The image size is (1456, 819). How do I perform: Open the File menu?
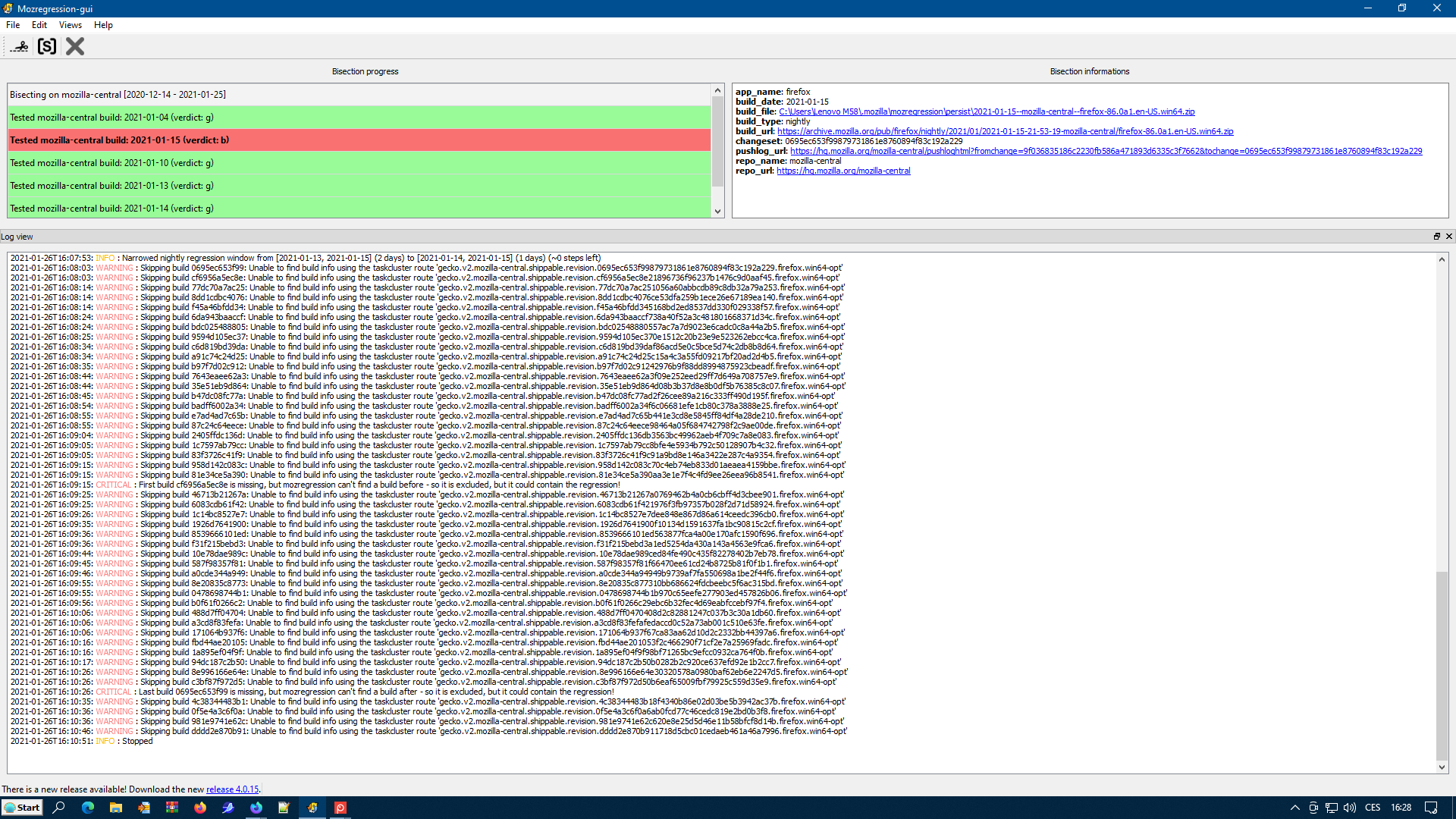(x=13, y=25)
